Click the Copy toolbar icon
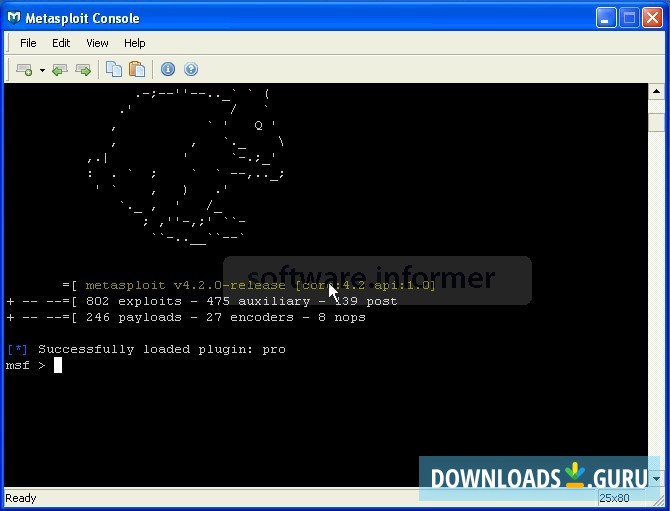Image resolution: width=670 pixels, height=511 pixels. tap(114, 69)
